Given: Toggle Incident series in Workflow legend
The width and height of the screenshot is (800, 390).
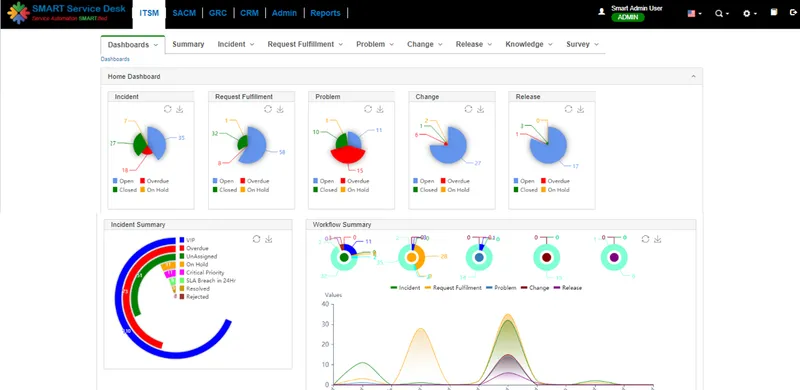Looking at the screenshot, I should click(x=405, y=288).
